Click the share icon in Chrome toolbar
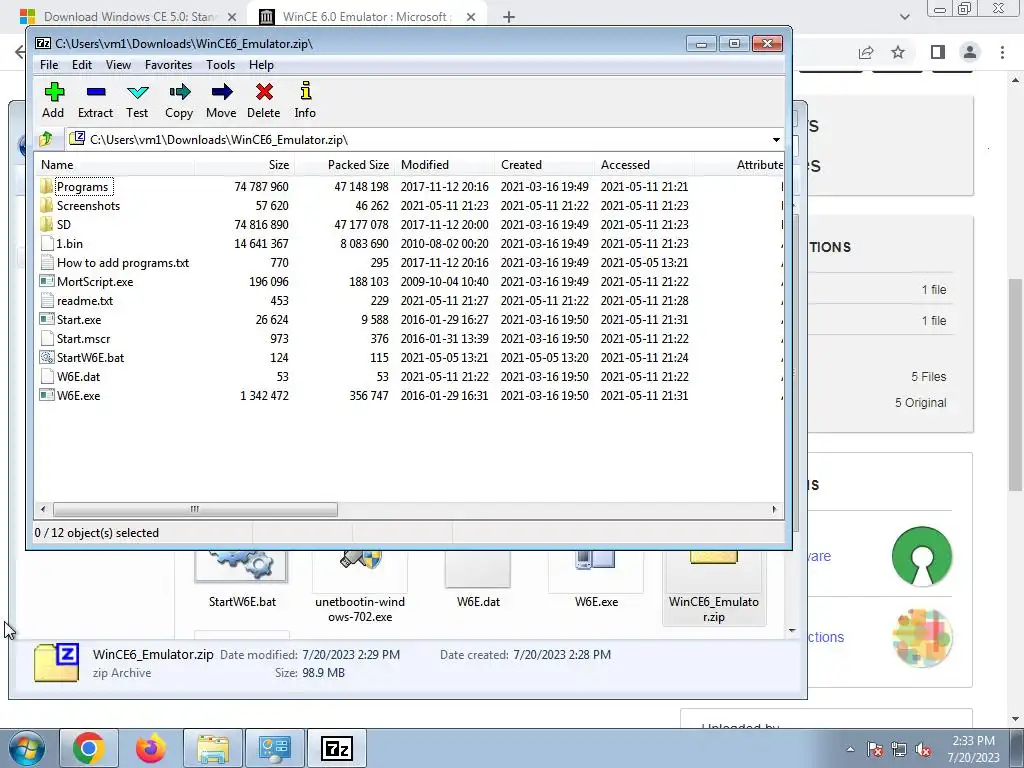Viewport: 1024px width, 768px height. click(x=866, y=52)
